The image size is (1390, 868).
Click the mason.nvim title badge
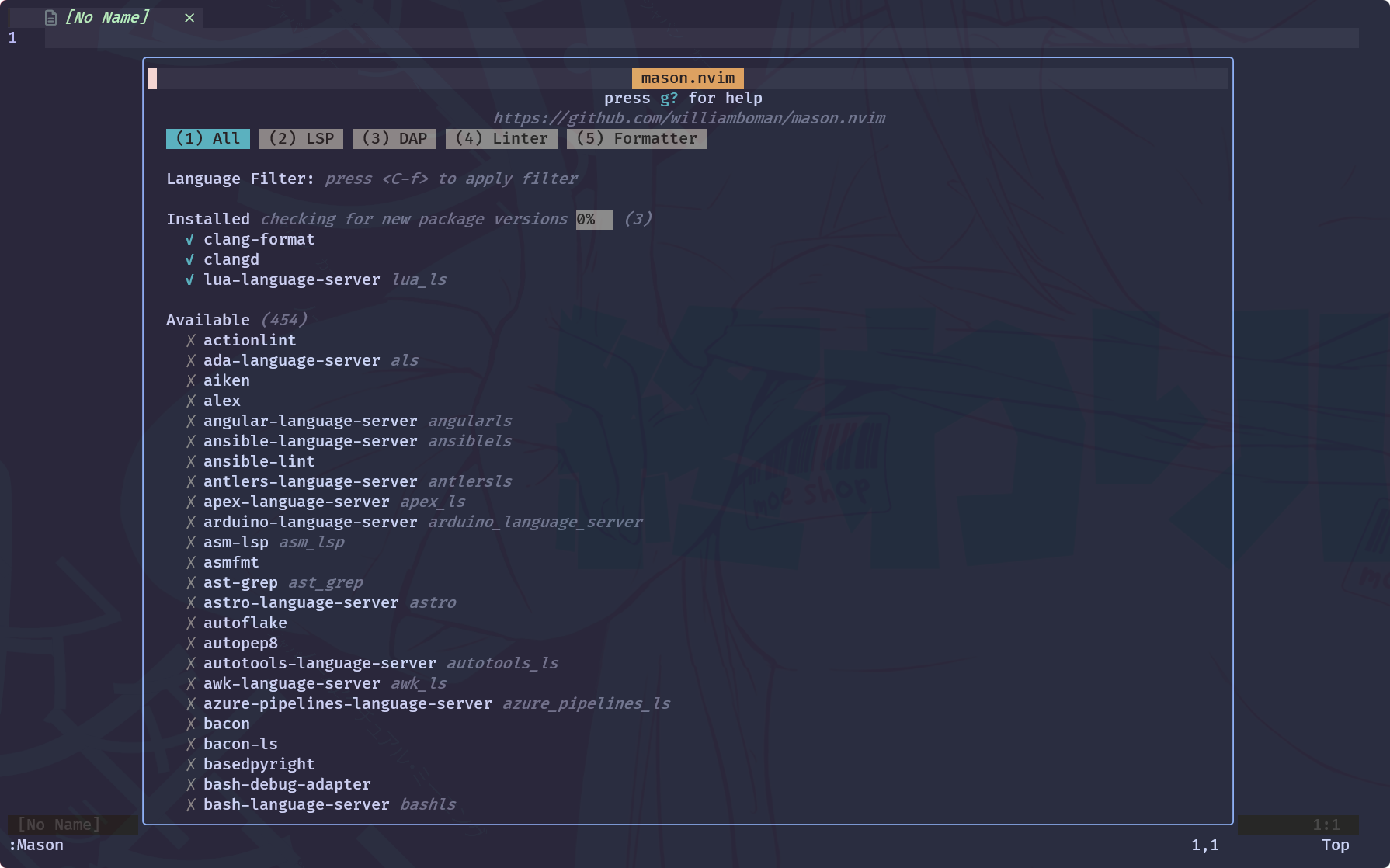tap(688, 78)
